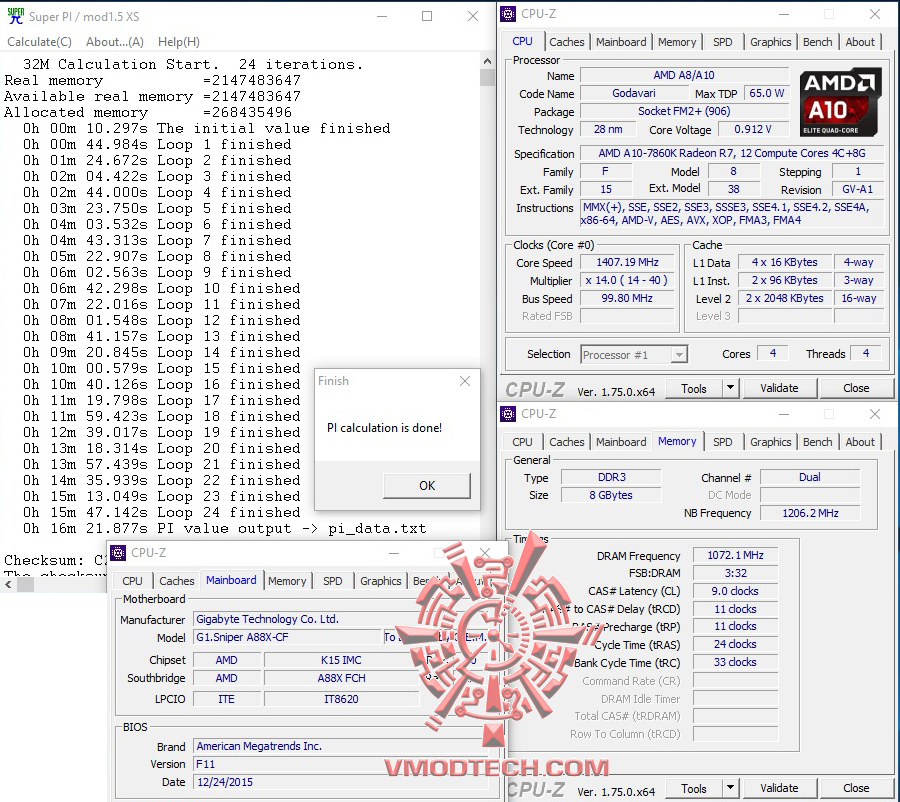This screenshot has width=900, height=802.
Task: Switch to Memory tab in top CPU-Z window
Action: coord(677,42)
